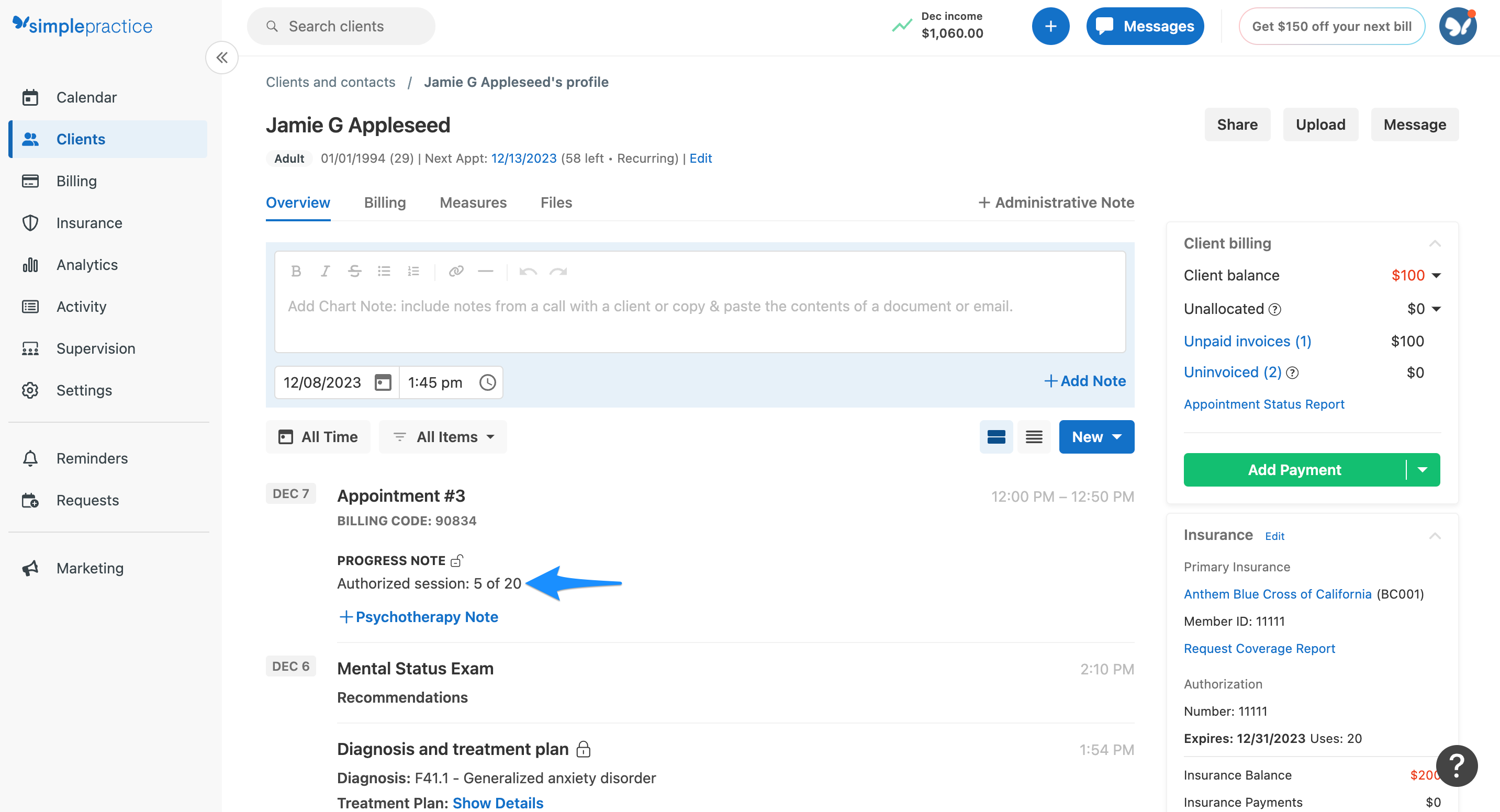This screenshot has width=1500, height=812.
Task: Open the Calendar from the sidebar
Action: [x=86, y=97]
